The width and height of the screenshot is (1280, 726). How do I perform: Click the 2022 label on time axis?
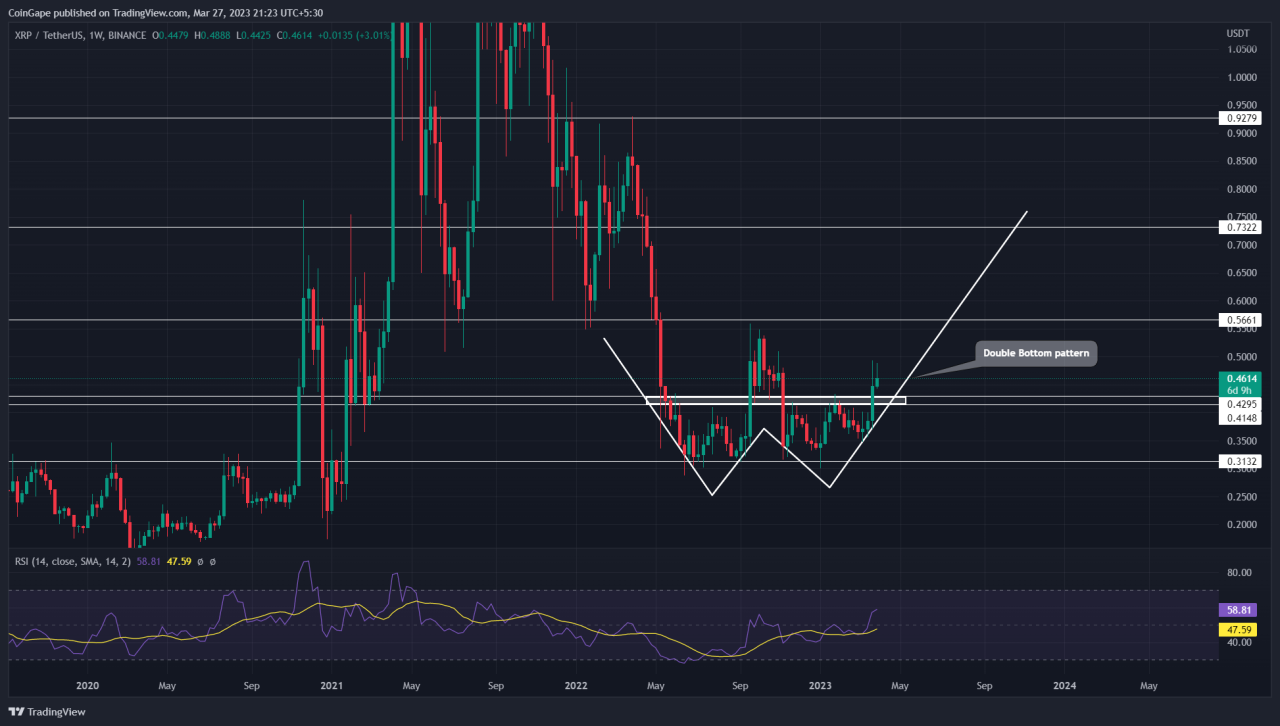point(576,686)
